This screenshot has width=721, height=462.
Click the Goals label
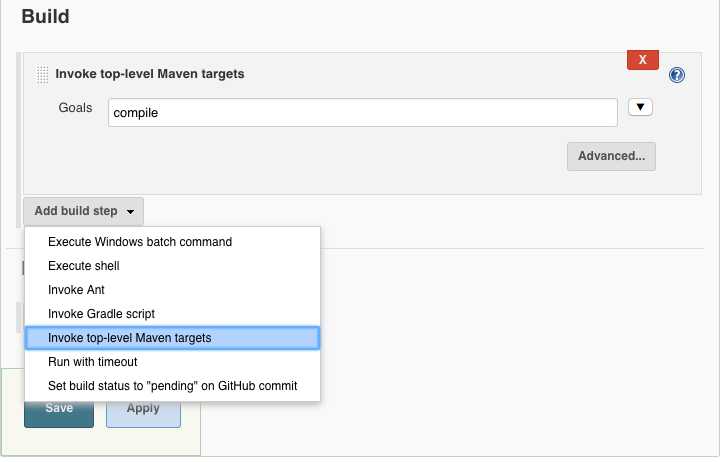coord(75,108)
